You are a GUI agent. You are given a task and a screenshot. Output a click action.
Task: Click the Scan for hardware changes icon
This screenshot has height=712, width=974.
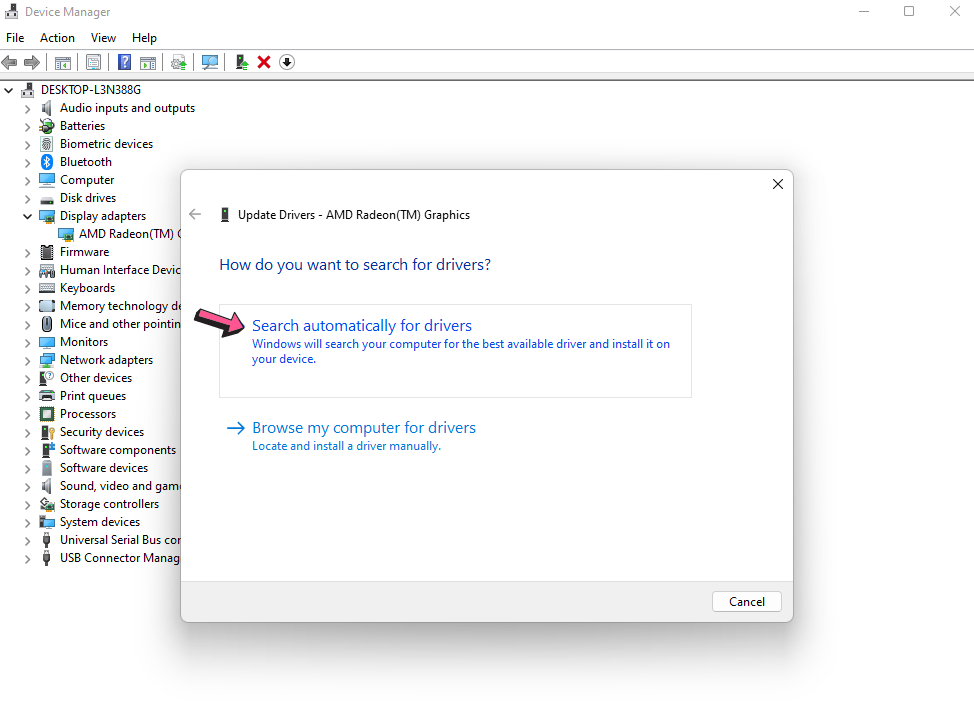(x=210, y=62)
